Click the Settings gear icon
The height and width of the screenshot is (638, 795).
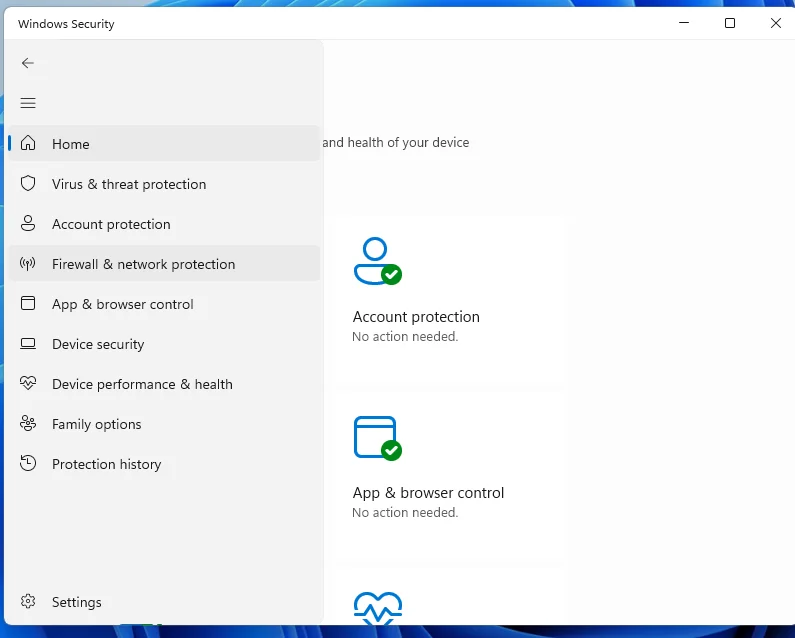point(28,602)
